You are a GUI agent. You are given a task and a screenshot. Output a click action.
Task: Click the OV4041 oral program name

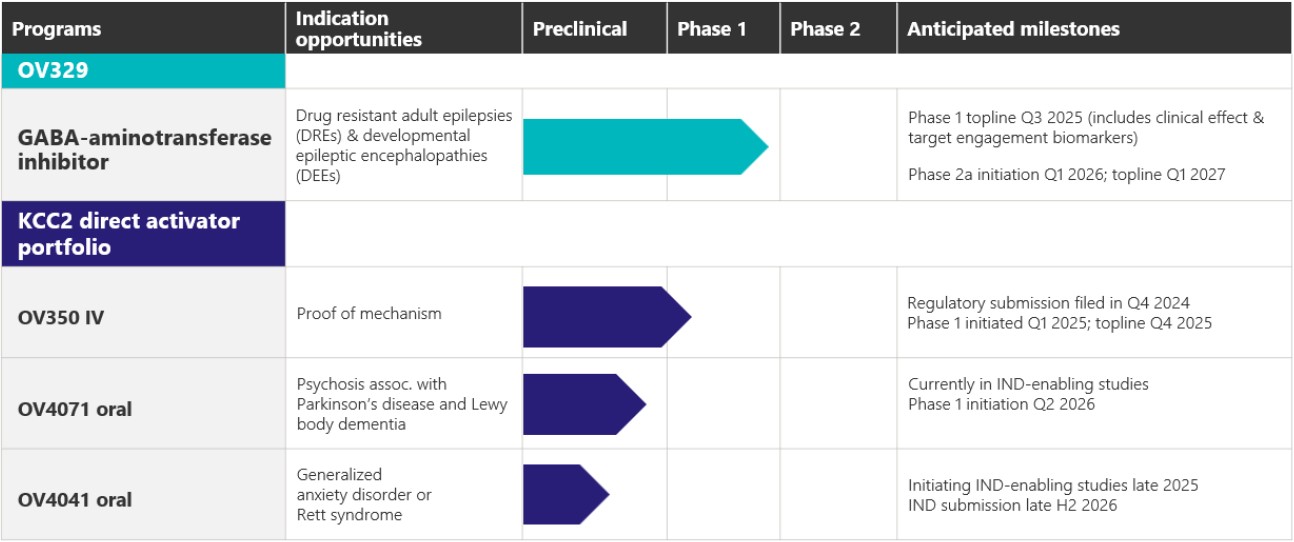(75, 499)
